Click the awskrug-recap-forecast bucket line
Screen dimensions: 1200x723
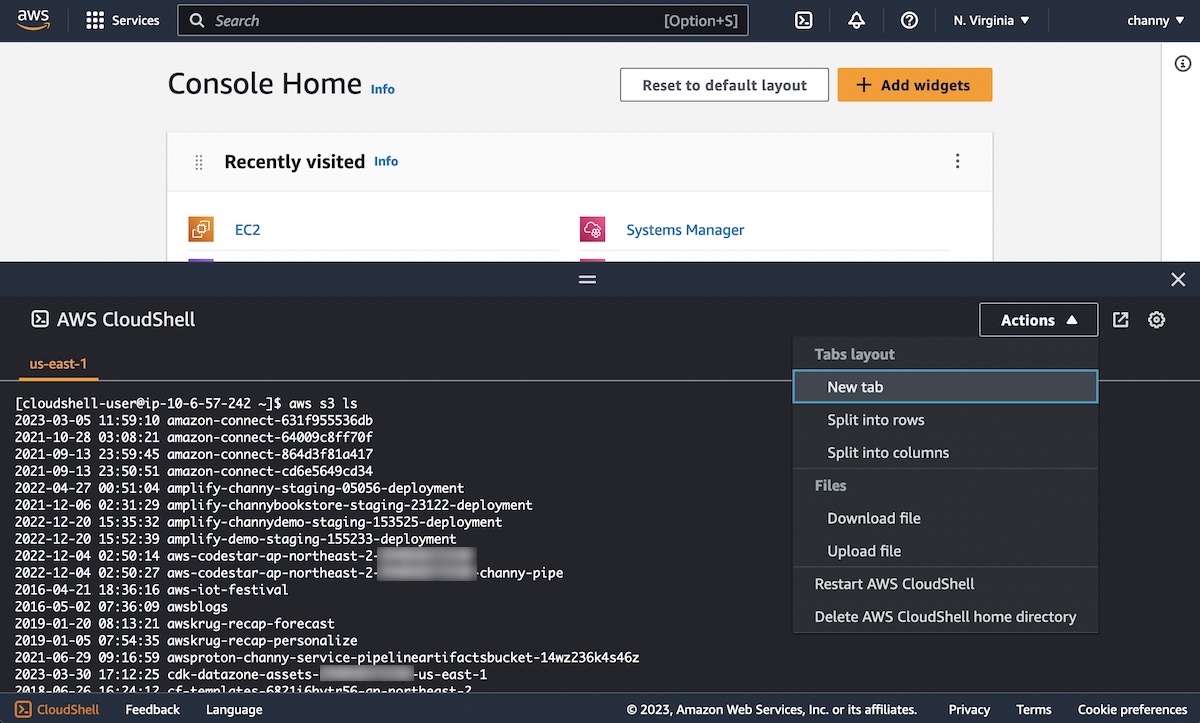point(174,624)
